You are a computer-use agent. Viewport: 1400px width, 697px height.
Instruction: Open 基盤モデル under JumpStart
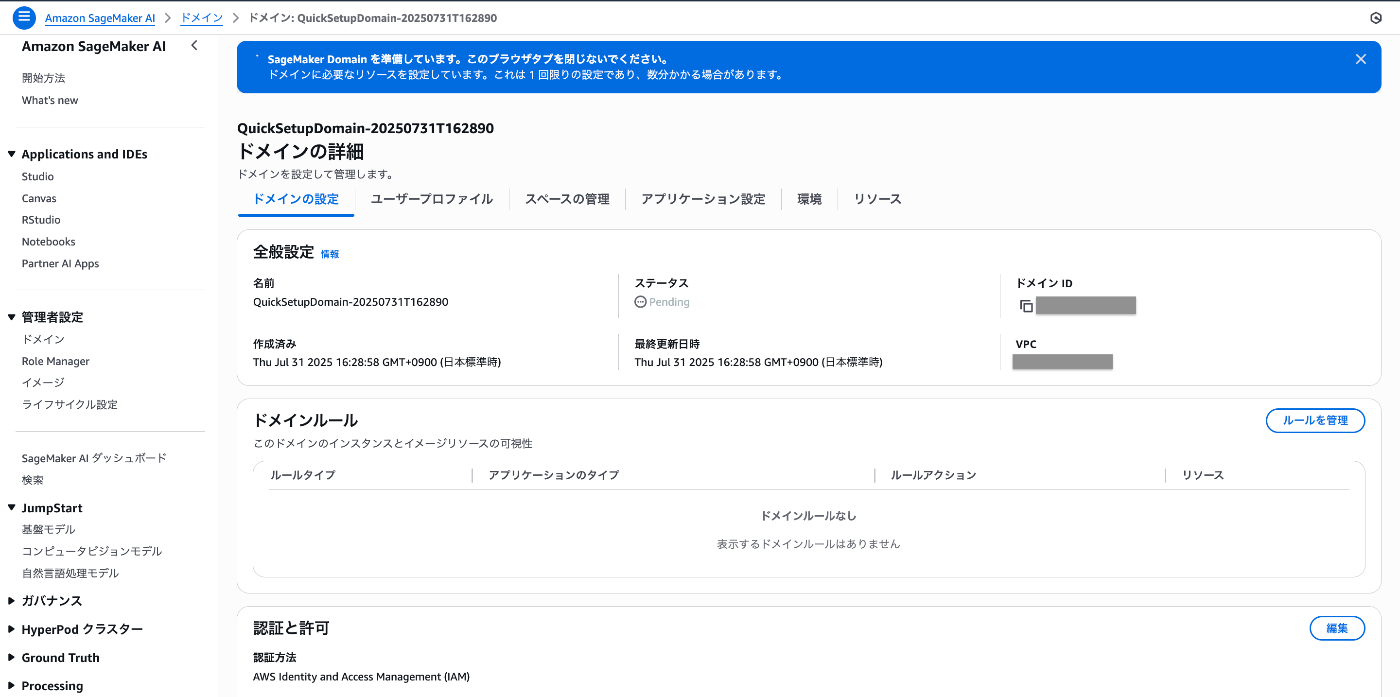[49, 530]
